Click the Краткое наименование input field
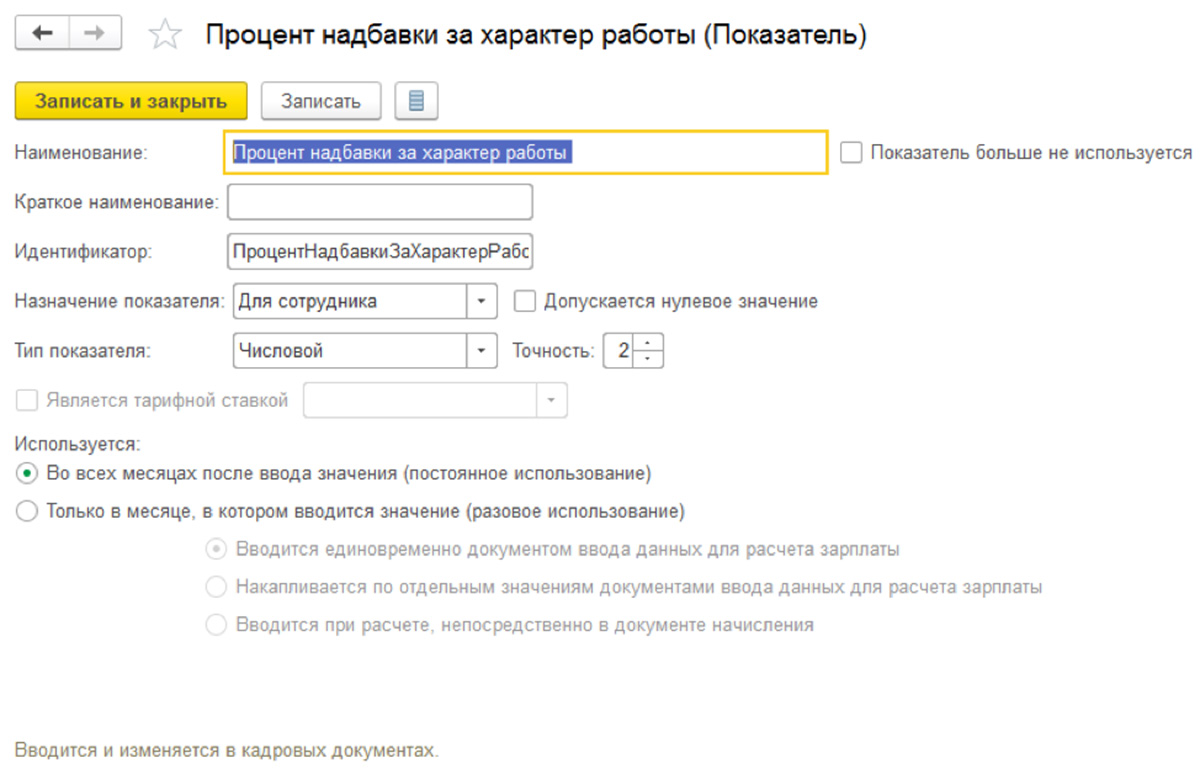Image resolution: width=1200 pixels, height=774 pixels. (x=380, y=201)
